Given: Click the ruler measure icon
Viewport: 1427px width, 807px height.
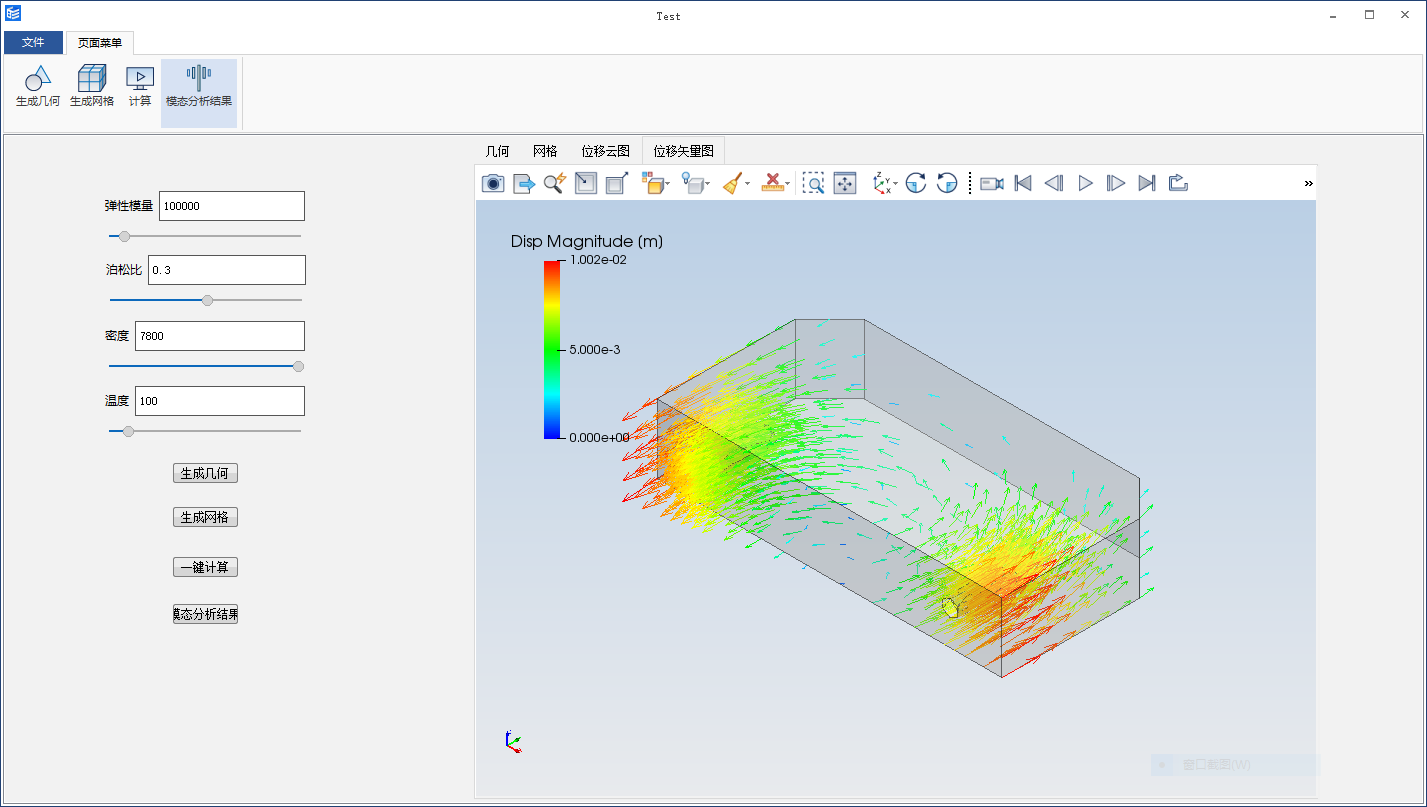Looking at the screenshot, I should tap(772, 183).
